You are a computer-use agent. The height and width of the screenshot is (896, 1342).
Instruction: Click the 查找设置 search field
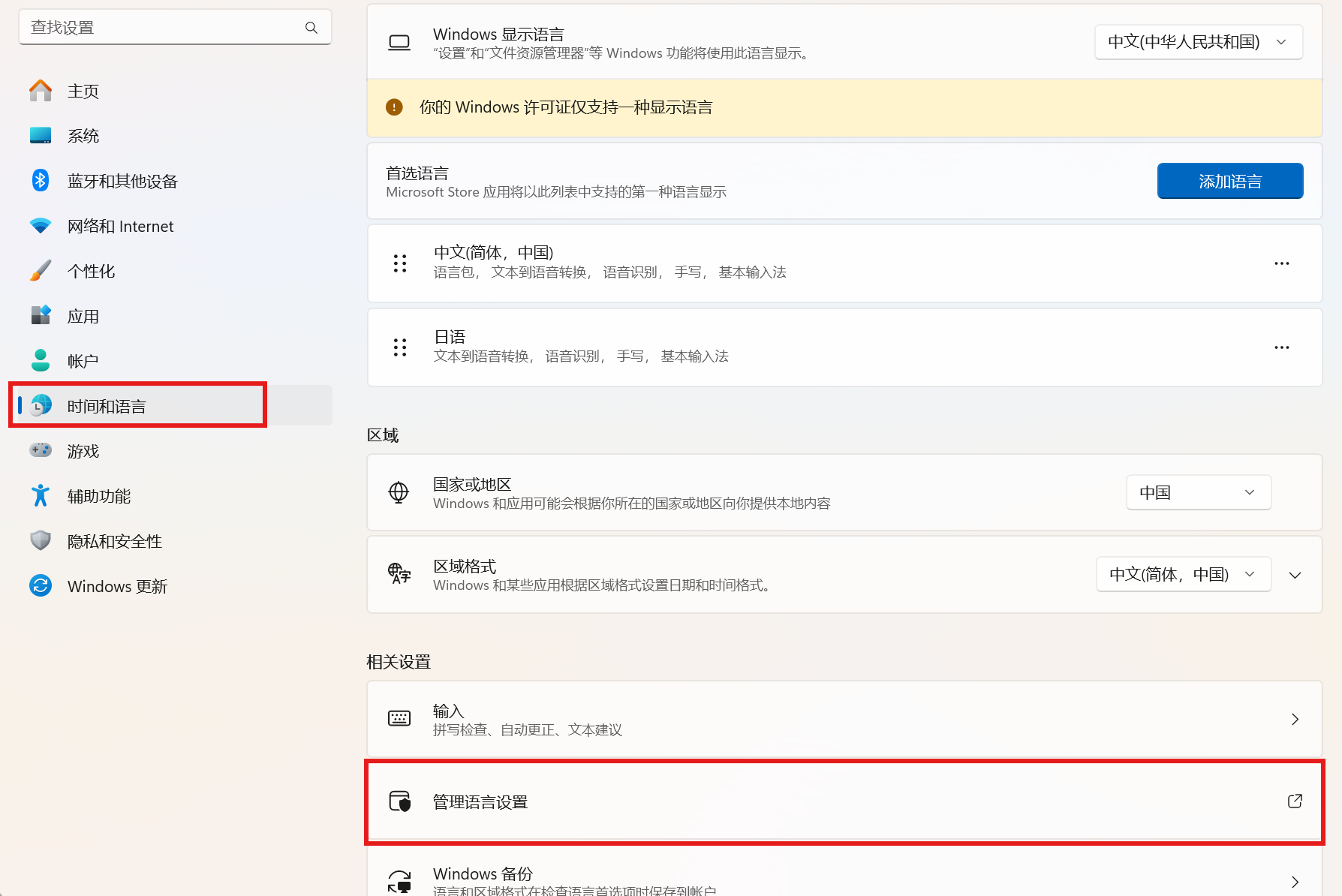click(175, 28)
